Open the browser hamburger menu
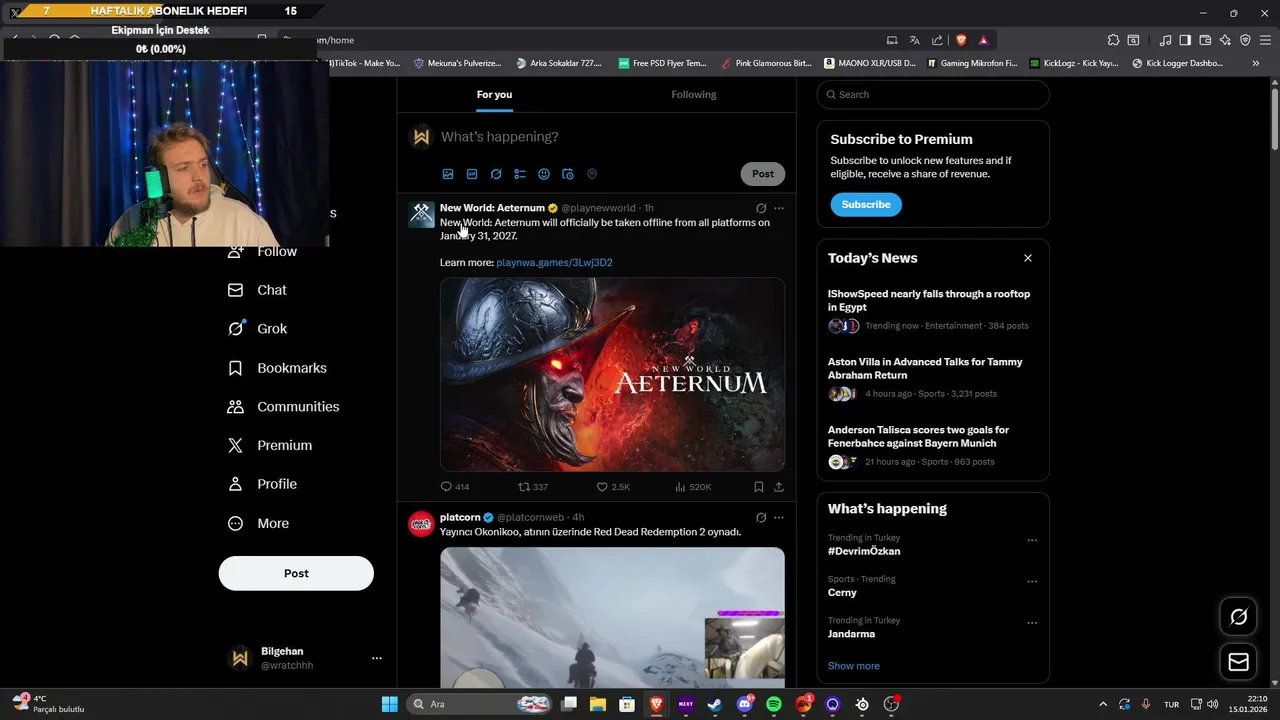 [1265, 40]
